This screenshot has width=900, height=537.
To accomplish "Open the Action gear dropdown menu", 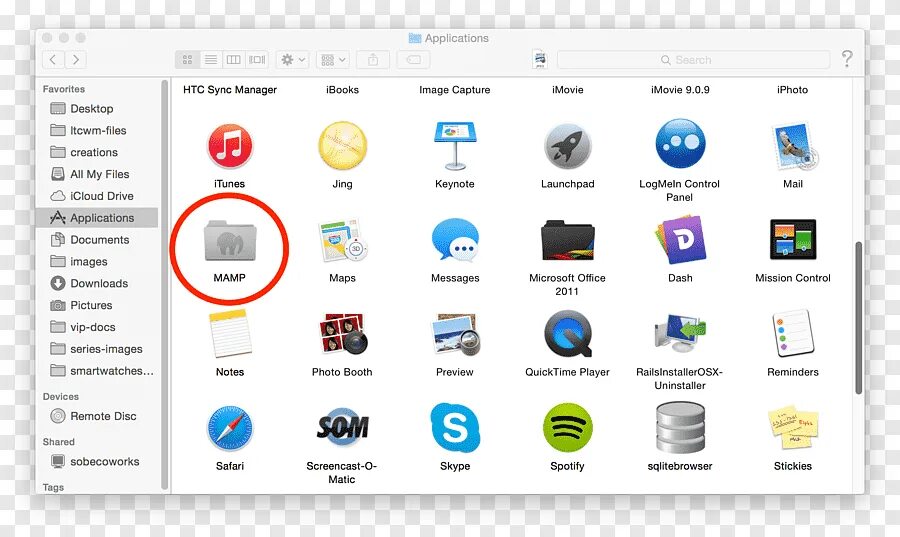I will pos(293,60).
